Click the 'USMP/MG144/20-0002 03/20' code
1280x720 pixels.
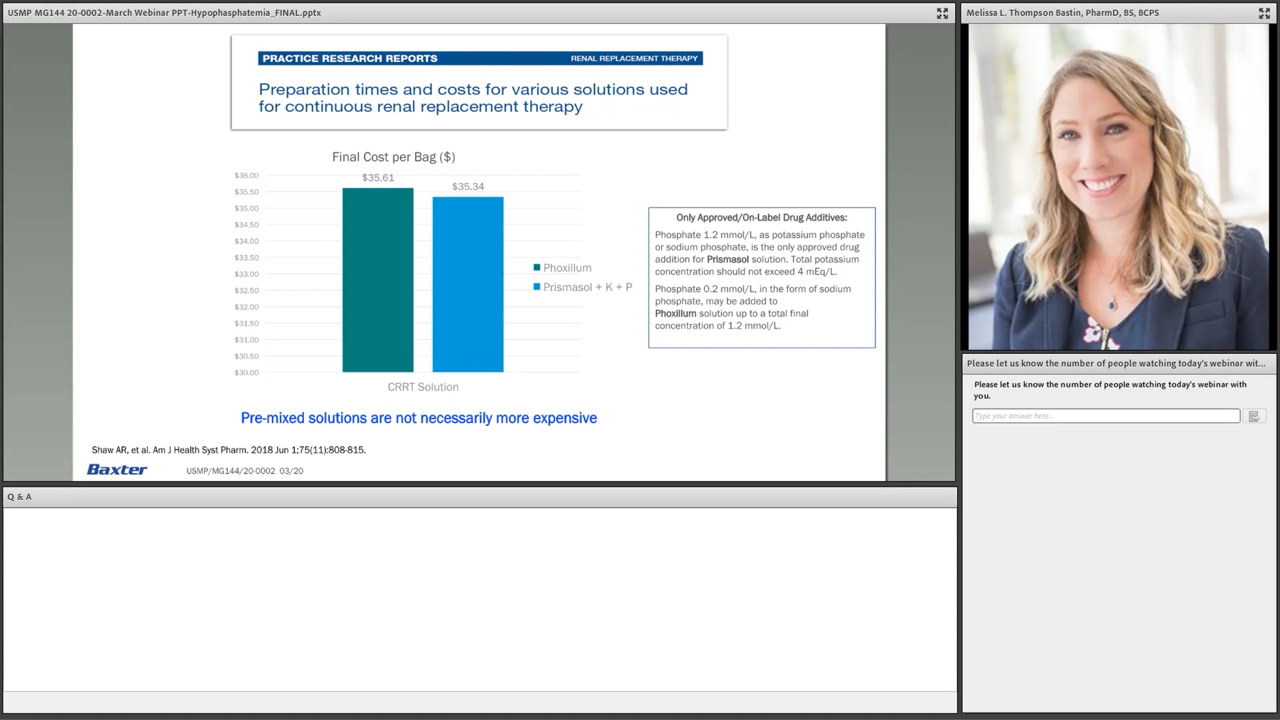[245, 471]
